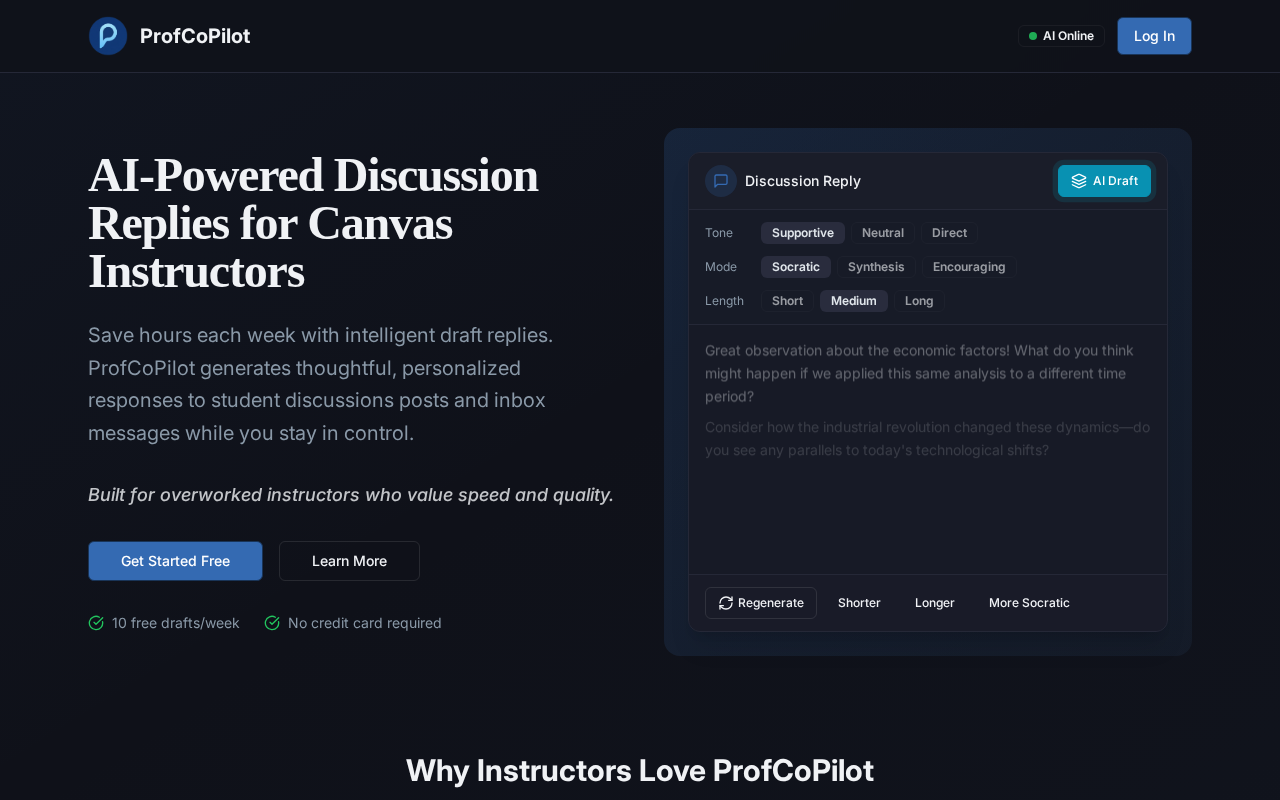
Task: Generate an AI Draft
Action: point(1104,181)
